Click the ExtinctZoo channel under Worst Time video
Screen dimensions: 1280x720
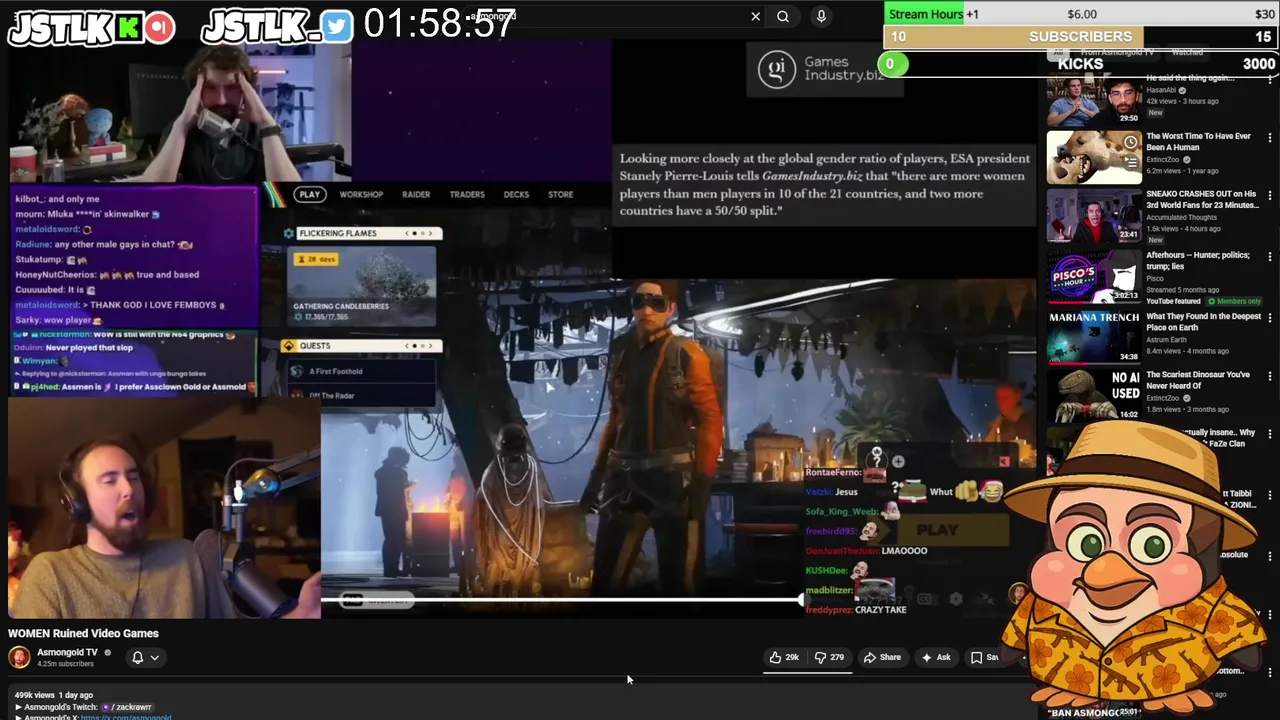1164,160
